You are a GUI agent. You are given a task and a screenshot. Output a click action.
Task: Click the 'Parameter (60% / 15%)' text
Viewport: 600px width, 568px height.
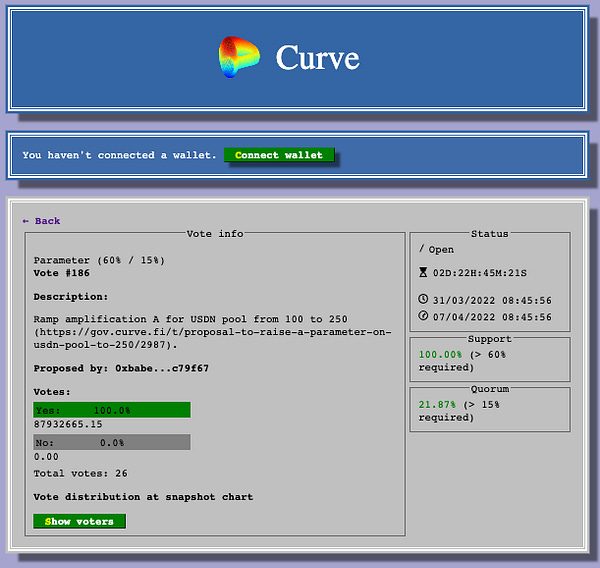click(99, 260)
